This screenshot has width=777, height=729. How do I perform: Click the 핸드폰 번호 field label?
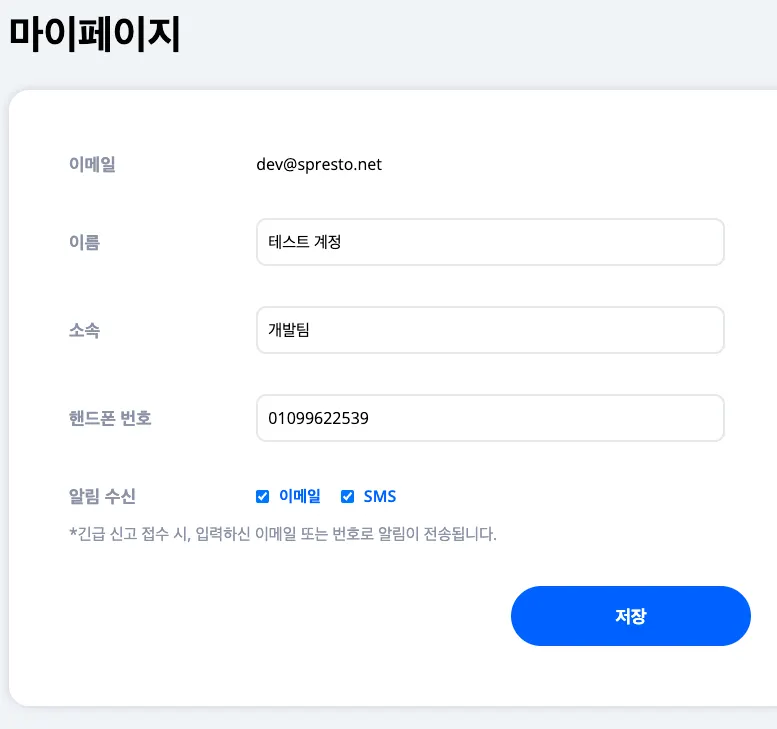point(110,418)
